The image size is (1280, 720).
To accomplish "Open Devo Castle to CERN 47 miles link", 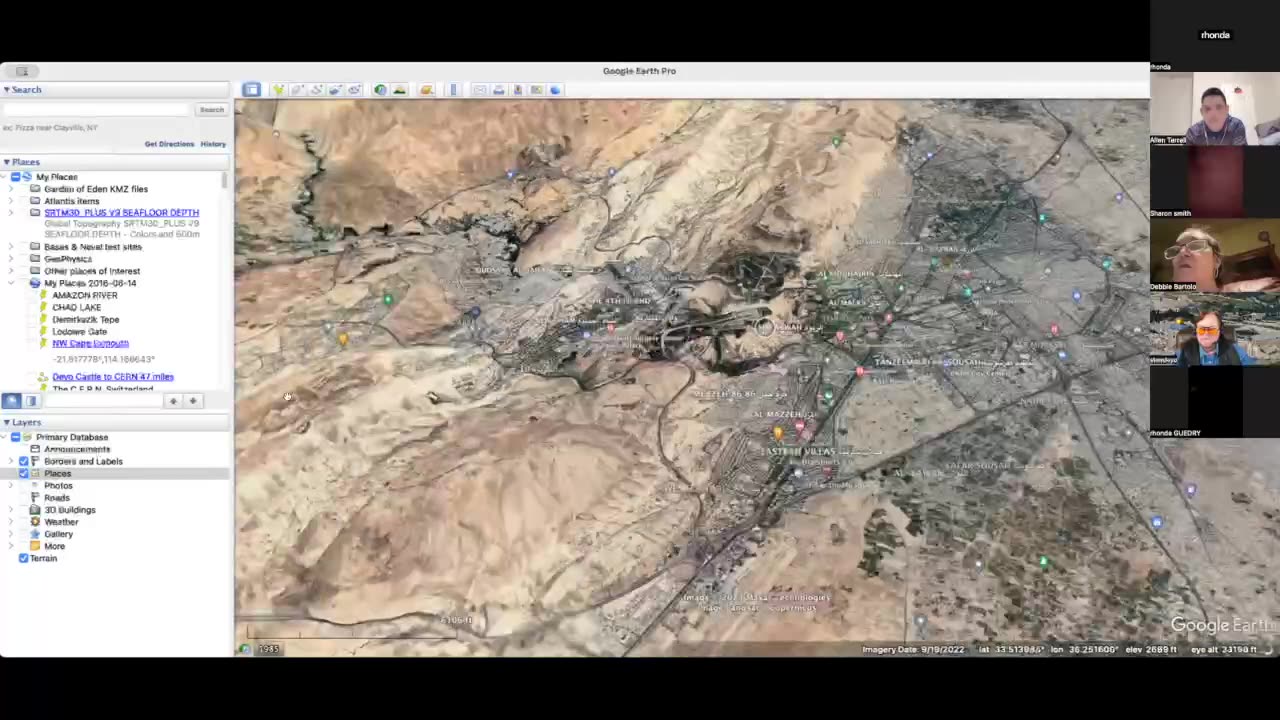I will coord(112,377).
